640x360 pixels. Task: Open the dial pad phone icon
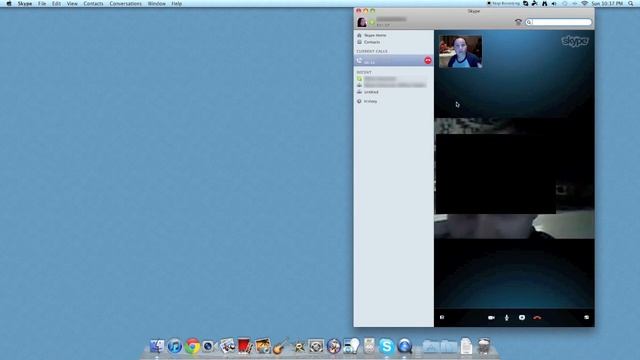click(518, 22)
